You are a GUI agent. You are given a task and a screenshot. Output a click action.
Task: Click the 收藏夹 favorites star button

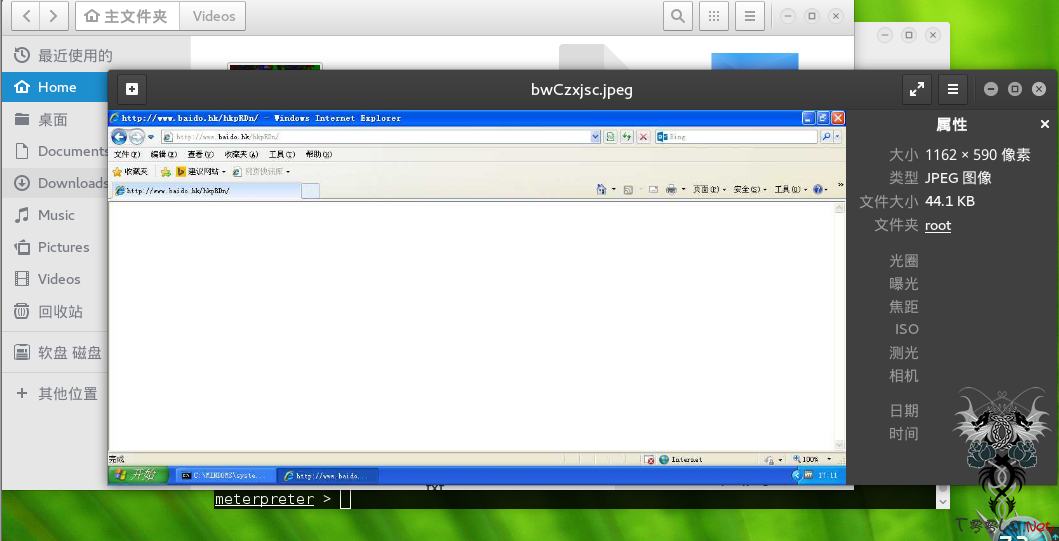tap(130, 172)
